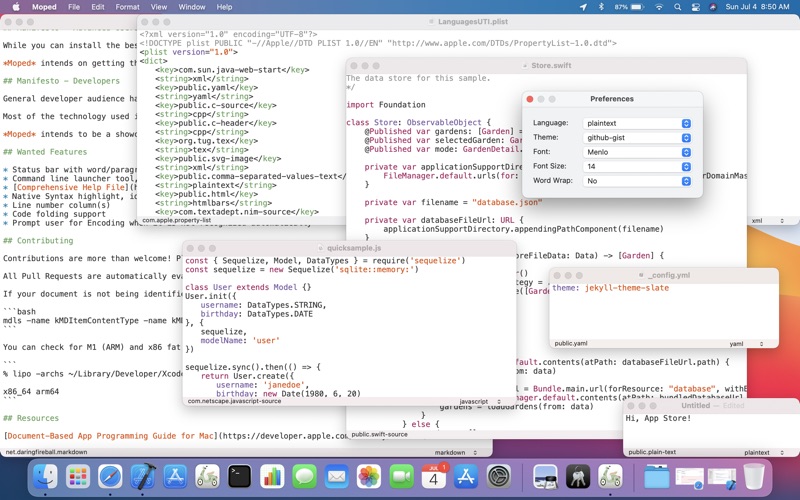Image resolution: width=800 pixels, height=500 pixels.
Task: Click the 'import Foundation' line in Store.swift
Action: tap(386, 105)
